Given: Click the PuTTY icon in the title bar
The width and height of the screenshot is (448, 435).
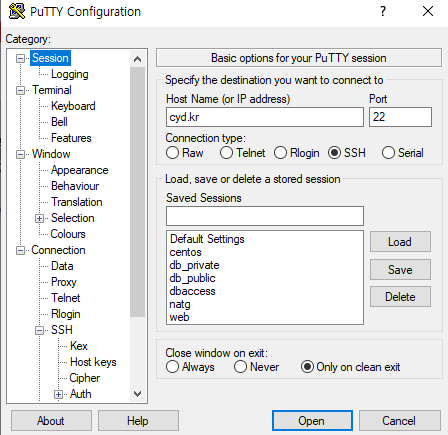Looking at the screenshot, I should click(x=17, y=11).
